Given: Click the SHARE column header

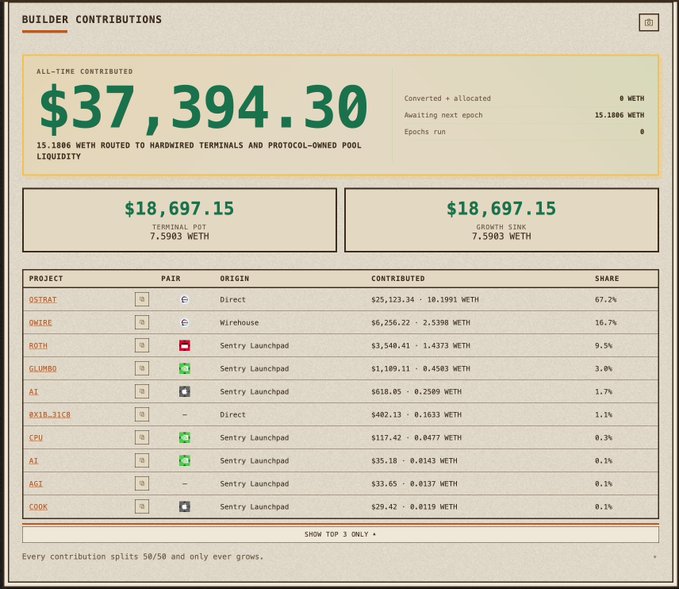Looking at the screenshot, I should [607, 278].
